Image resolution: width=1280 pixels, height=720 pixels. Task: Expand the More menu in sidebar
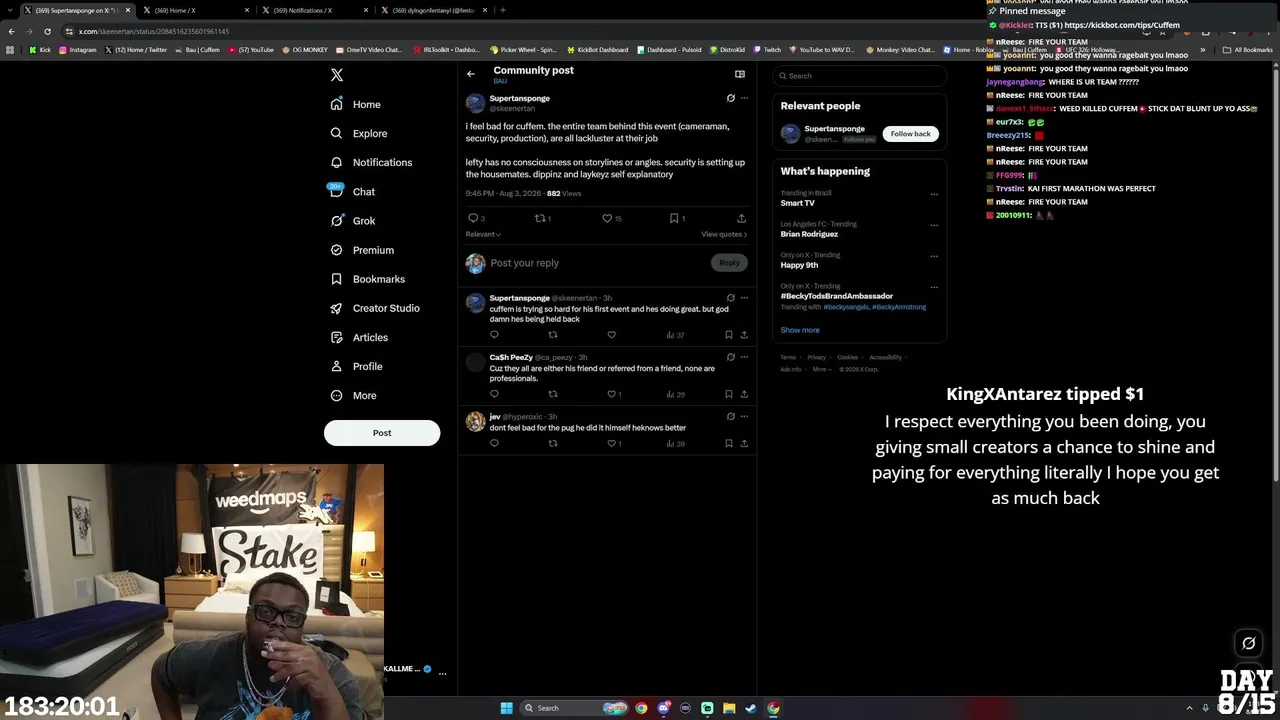pyautogui.click(x=353, y=395)
